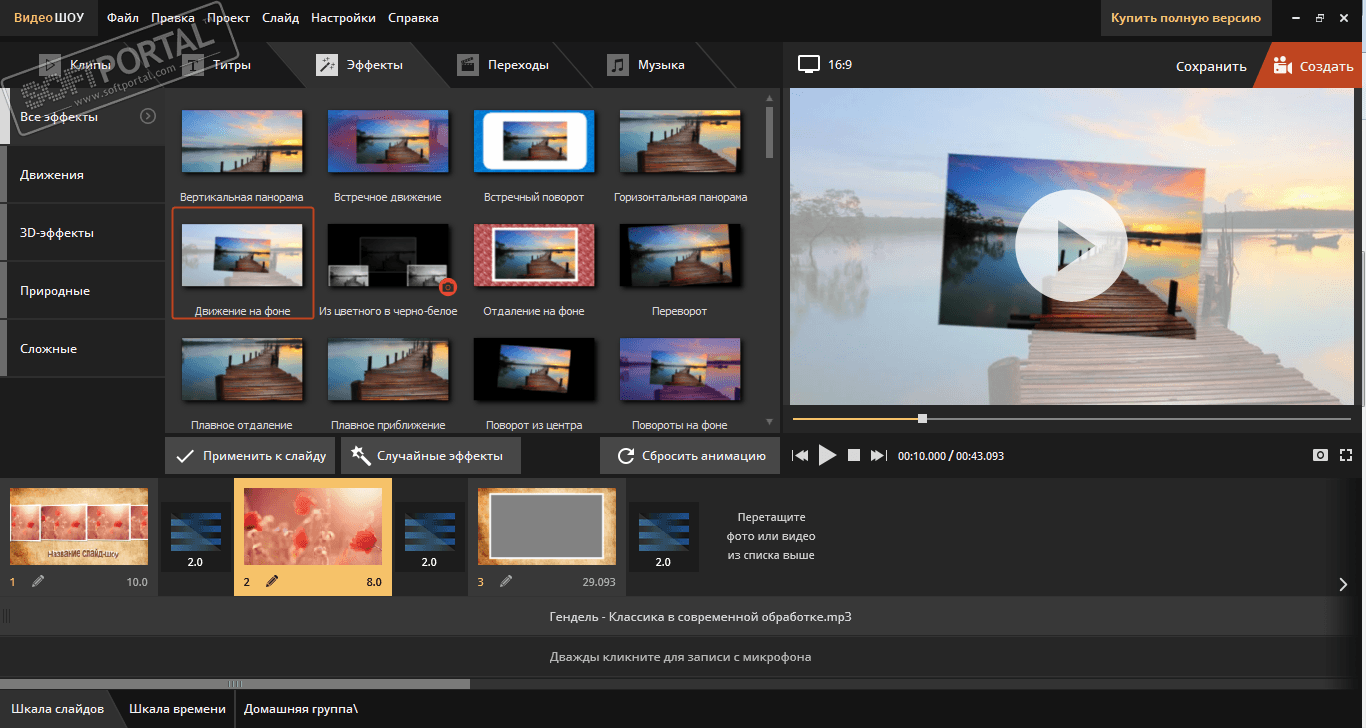The width and height of the screenshot is (1366, 728).
Task: Click Сбросить анимацию button
Action: coord(689,456)
